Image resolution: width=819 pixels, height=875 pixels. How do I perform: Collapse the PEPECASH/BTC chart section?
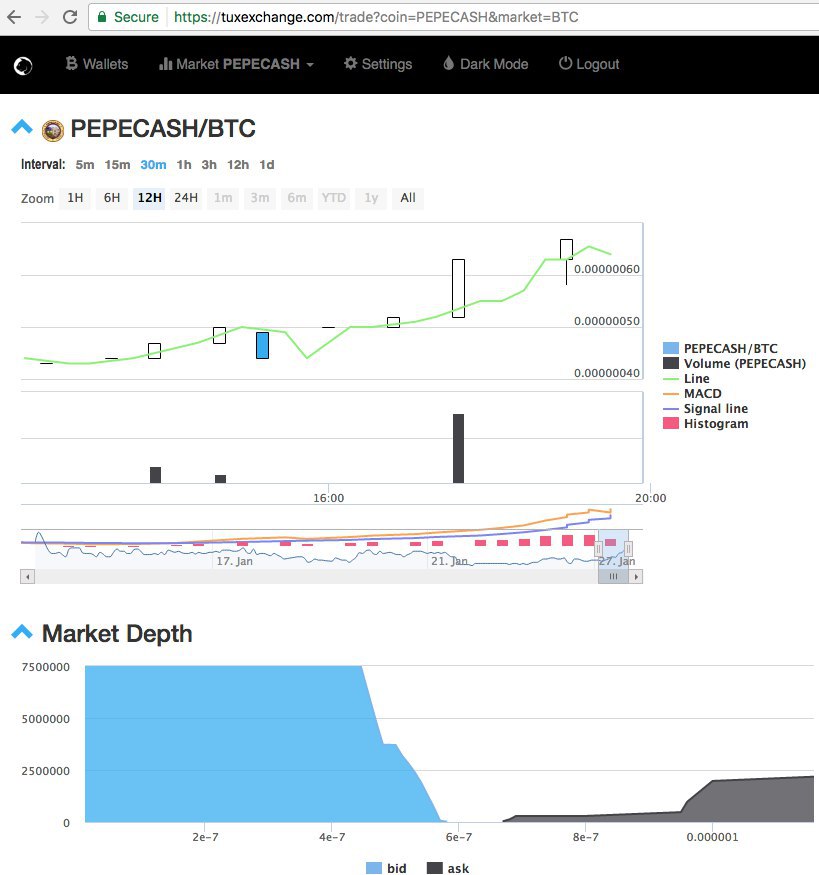click(x=22, y=127)
